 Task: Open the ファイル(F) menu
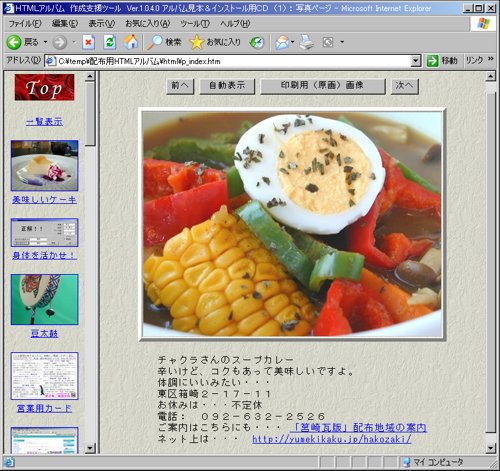click(25, 24)
